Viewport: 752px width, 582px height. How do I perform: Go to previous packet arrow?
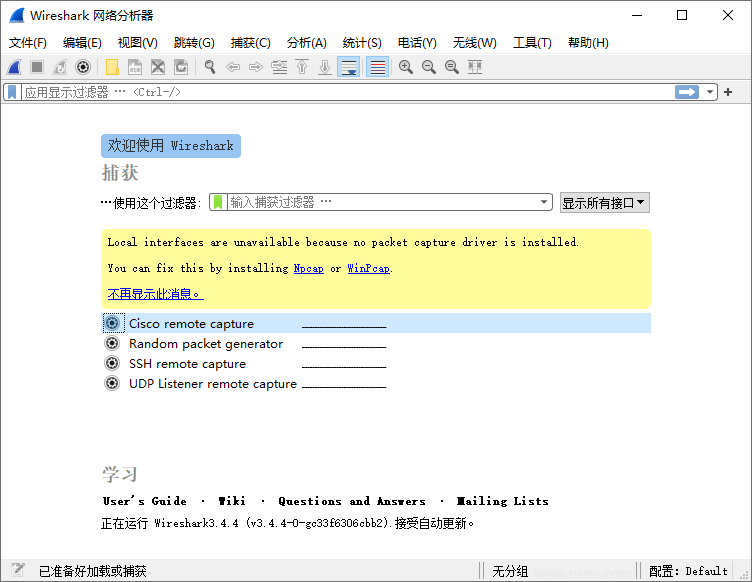233,67
